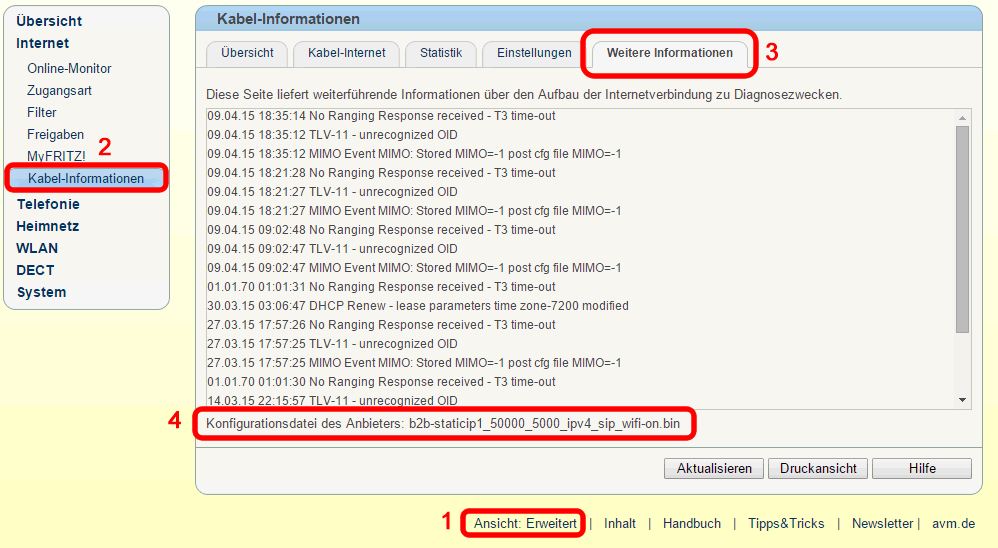Screen dimensions: 998x548
Task: Open the System sidebar menu
Action: pos(41,292)
